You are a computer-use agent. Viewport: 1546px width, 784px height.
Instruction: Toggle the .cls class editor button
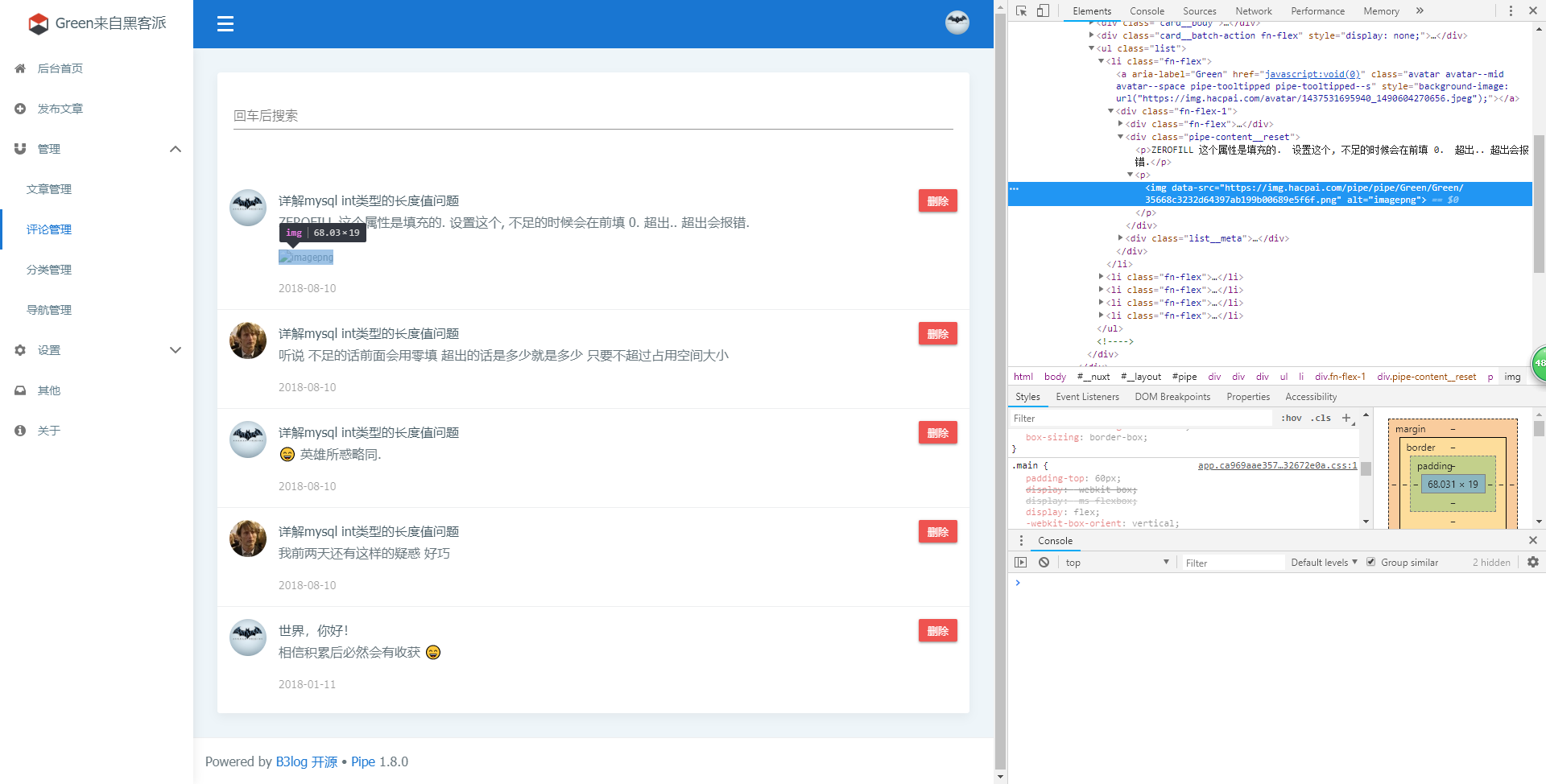click(1321, 418)
